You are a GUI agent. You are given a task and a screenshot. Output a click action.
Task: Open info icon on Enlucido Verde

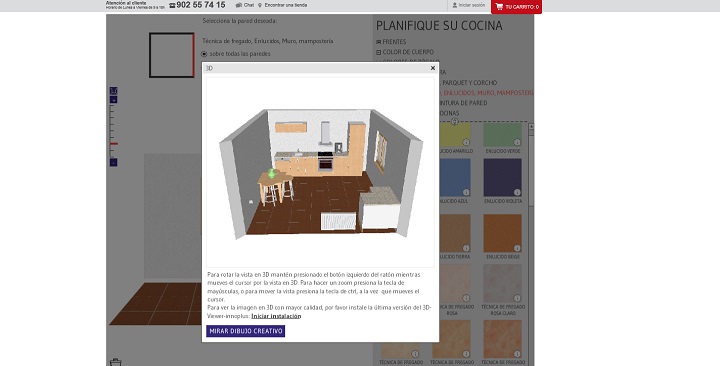(x=517, y=142)
